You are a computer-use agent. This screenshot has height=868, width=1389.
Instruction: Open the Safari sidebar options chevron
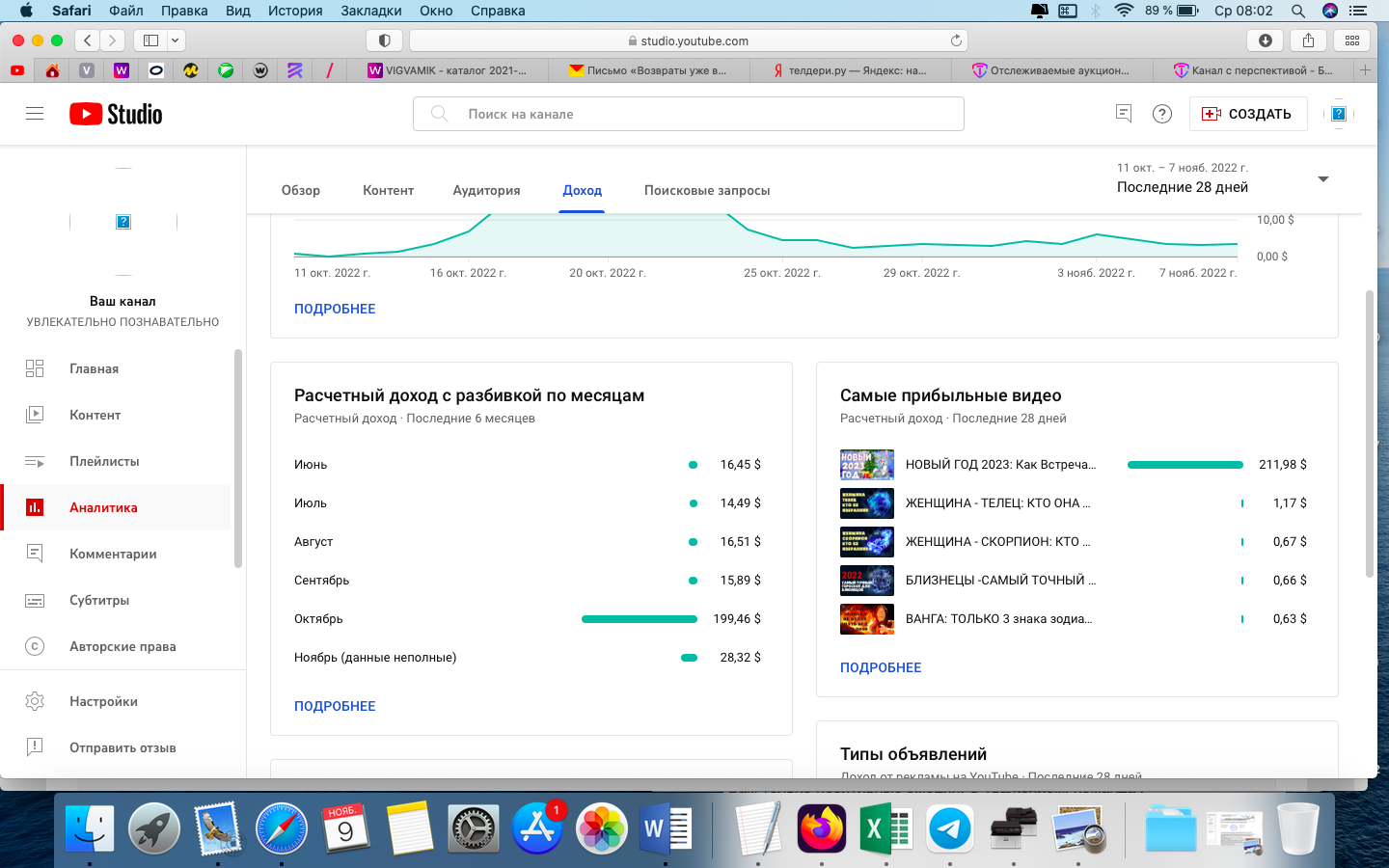point(176,41)
